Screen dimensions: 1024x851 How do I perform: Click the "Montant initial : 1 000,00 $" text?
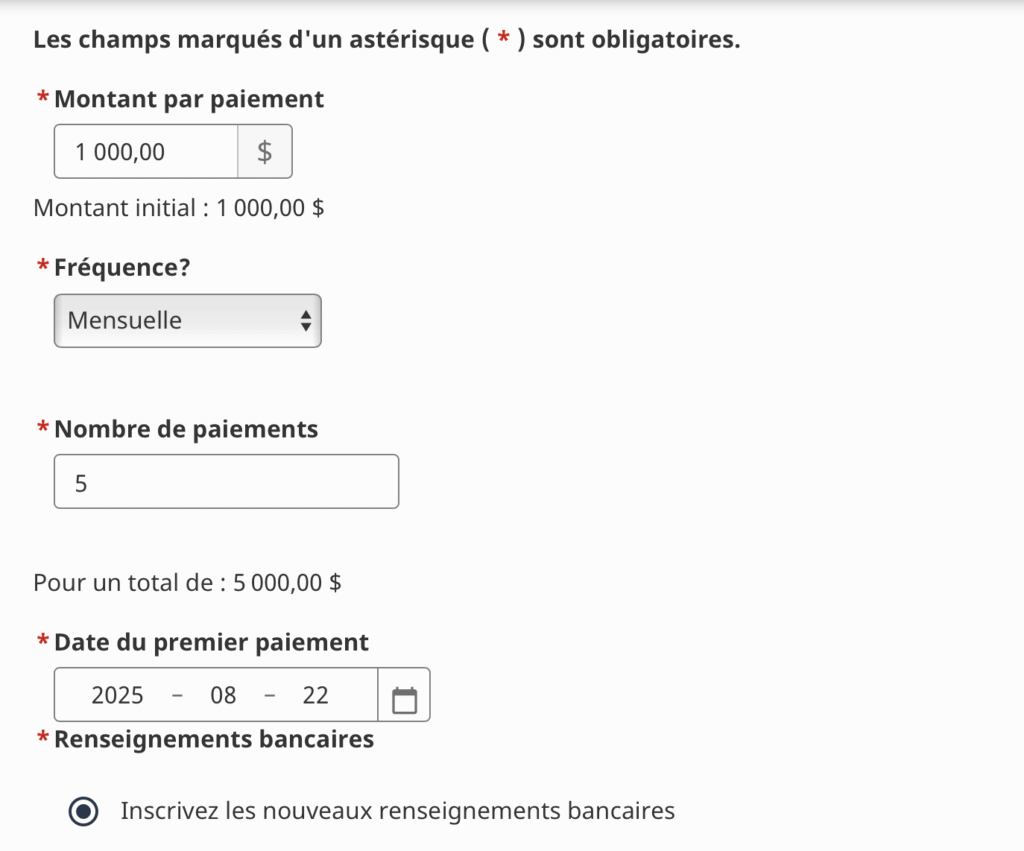tap(179, 209)
